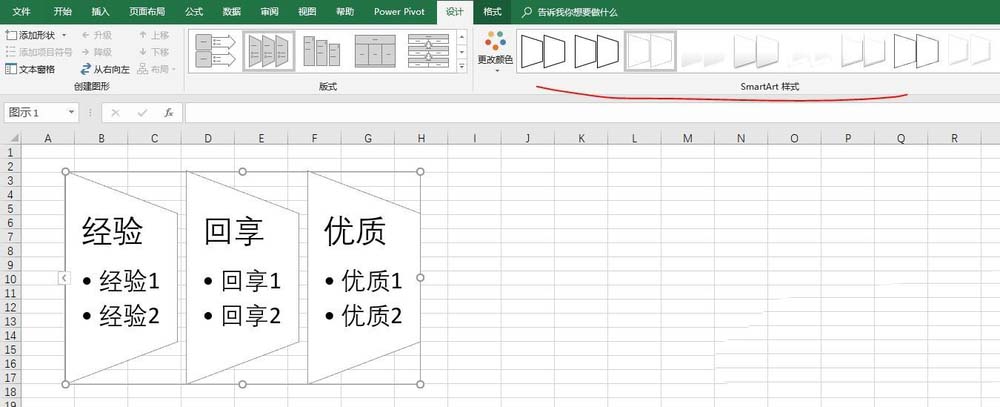Open the Name Box dropdown arrow
This screenshot has height=407, width=1000.
tap(71, 112)
